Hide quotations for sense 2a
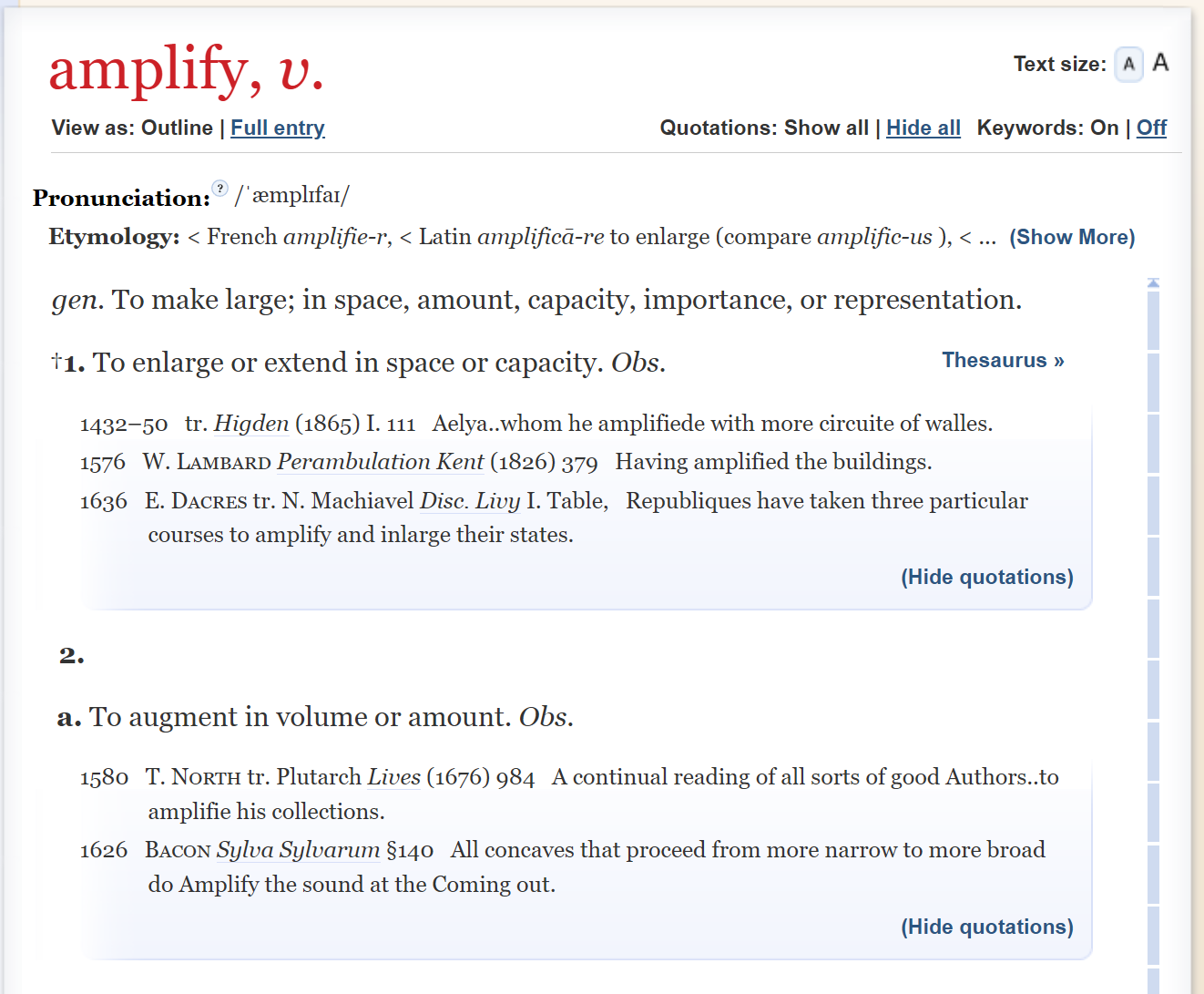The image size is (1204, 994). pyautogui.click(x=987, y=927)
